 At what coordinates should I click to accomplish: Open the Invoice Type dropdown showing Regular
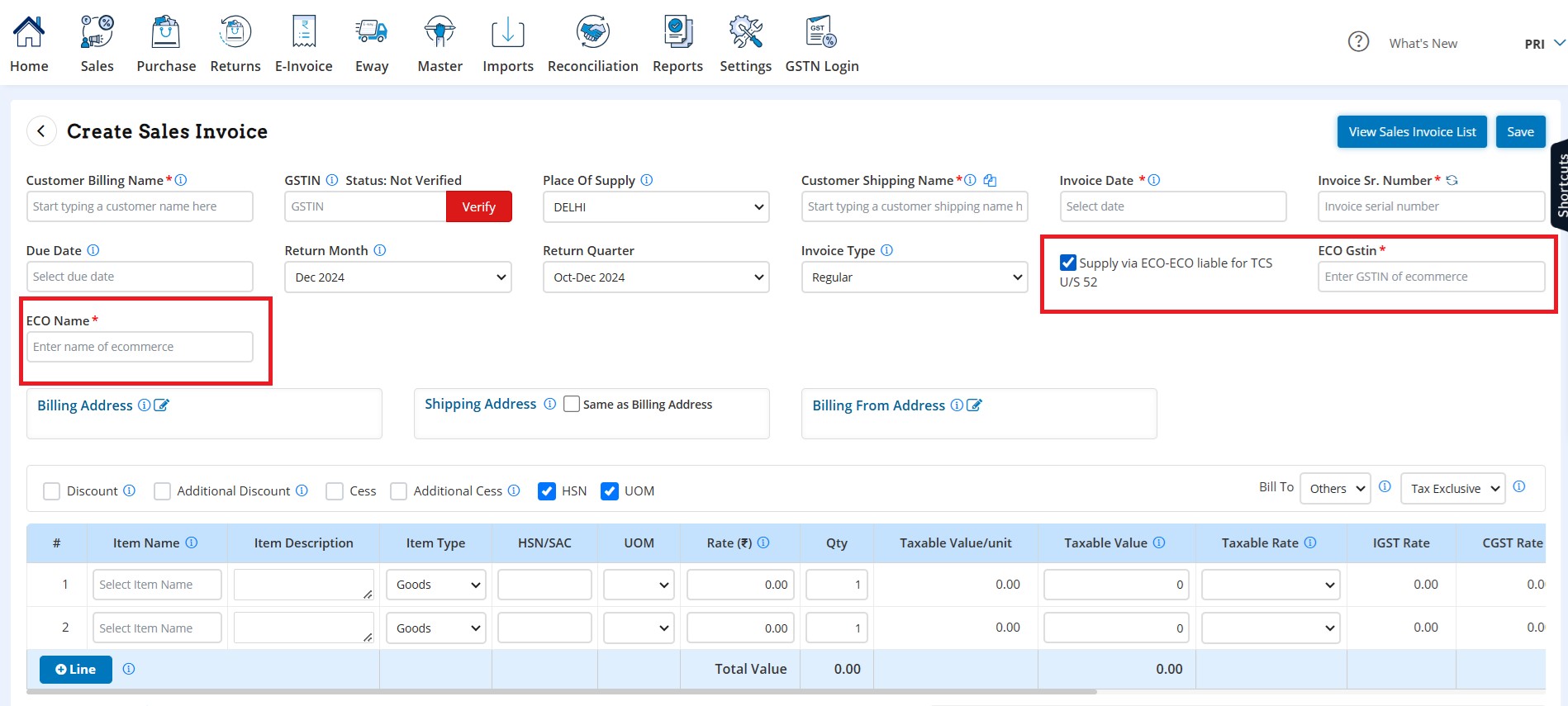pos(915,277)
